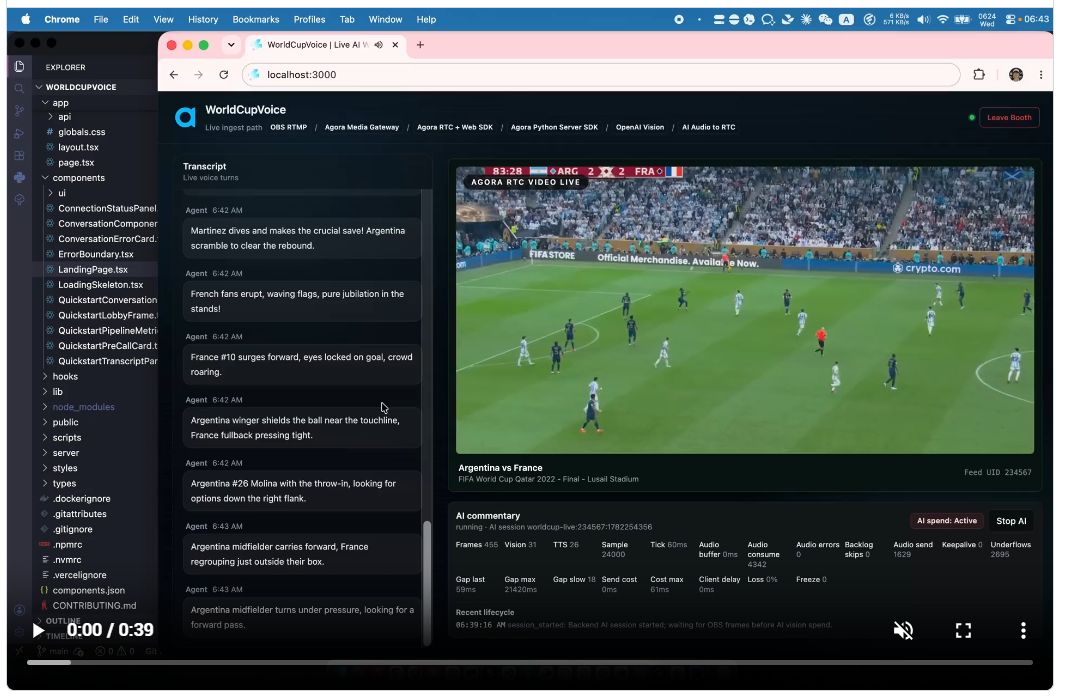Open a new Chrome tab
The image size is (1065, 700).
tap(420, 45)
